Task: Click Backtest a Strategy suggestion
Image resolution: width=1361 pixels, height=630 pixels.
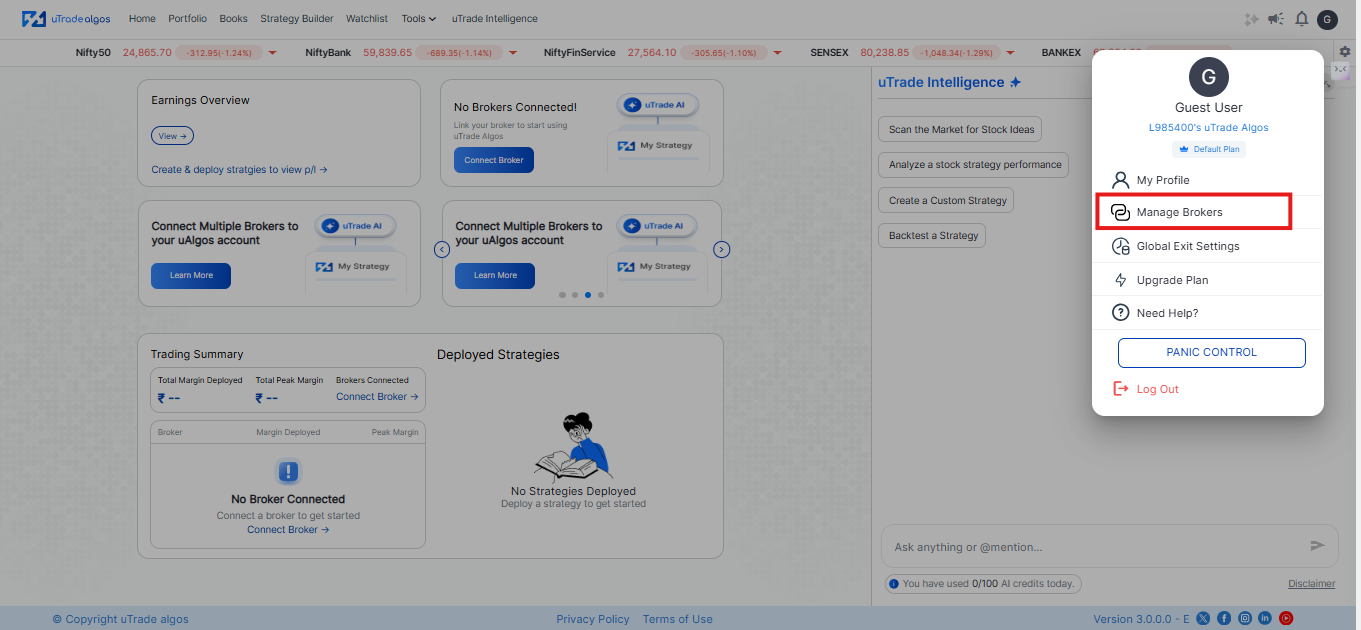Action: click(933, 236)
